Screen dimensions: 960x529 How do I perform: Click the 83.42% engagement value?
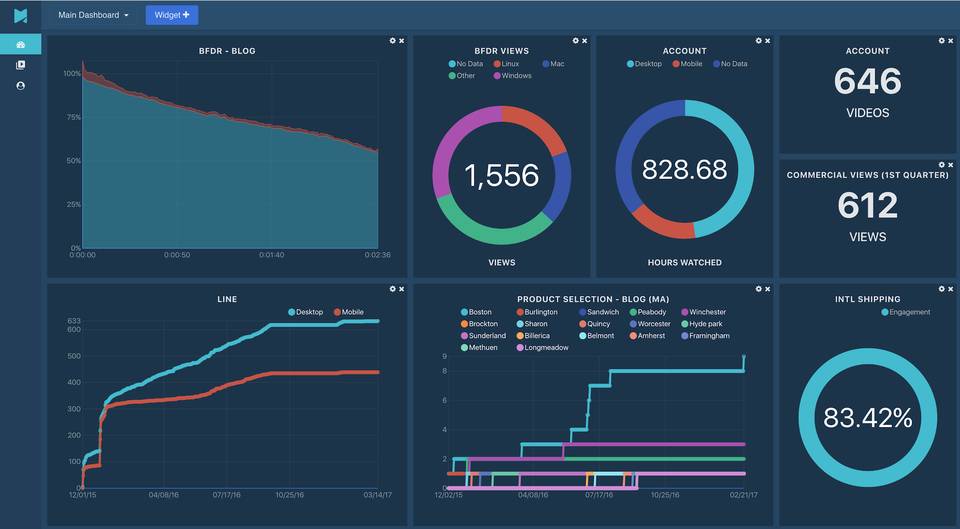[x=868, y=418]
